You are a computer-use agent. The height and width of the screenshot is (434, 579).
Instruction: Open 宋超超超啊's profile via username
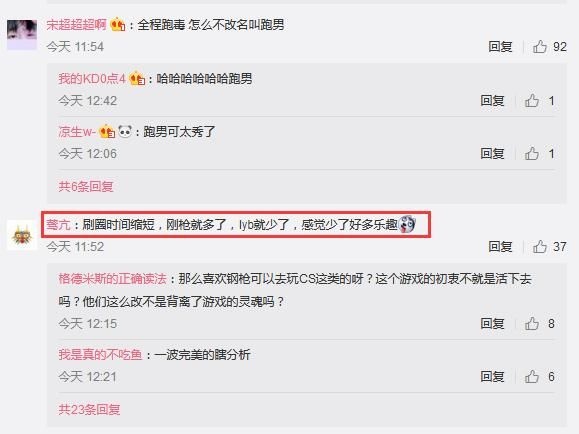[76, 25]
